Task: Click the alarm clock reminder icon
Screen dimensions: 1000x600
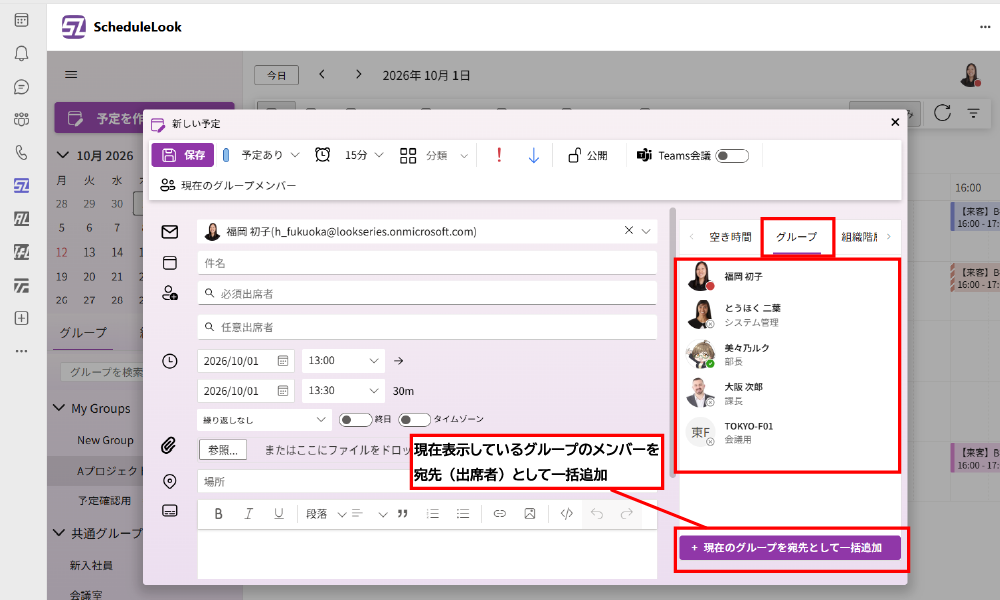Action: click(x=323, y=155)
